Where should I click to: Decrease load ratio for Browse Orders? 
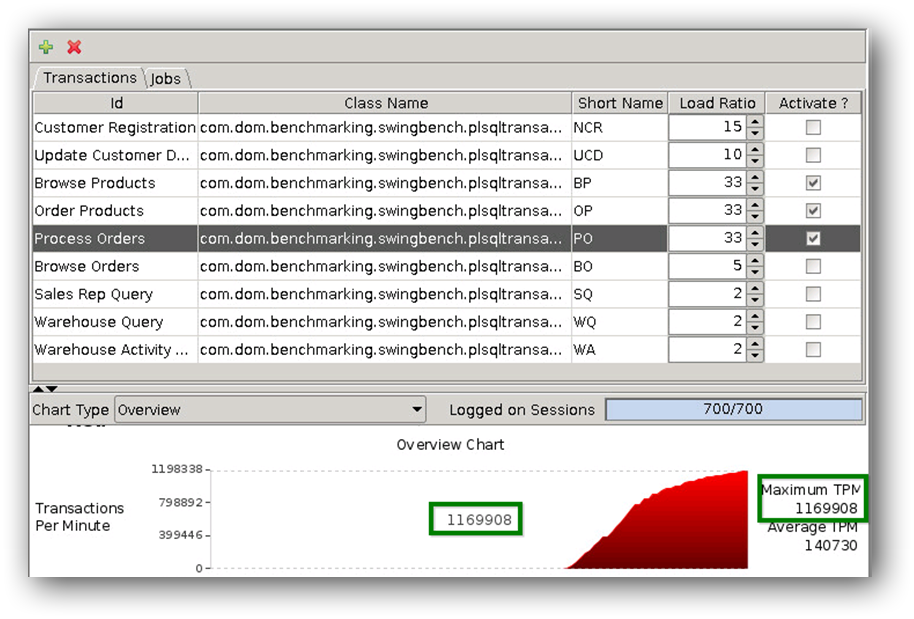755,272
